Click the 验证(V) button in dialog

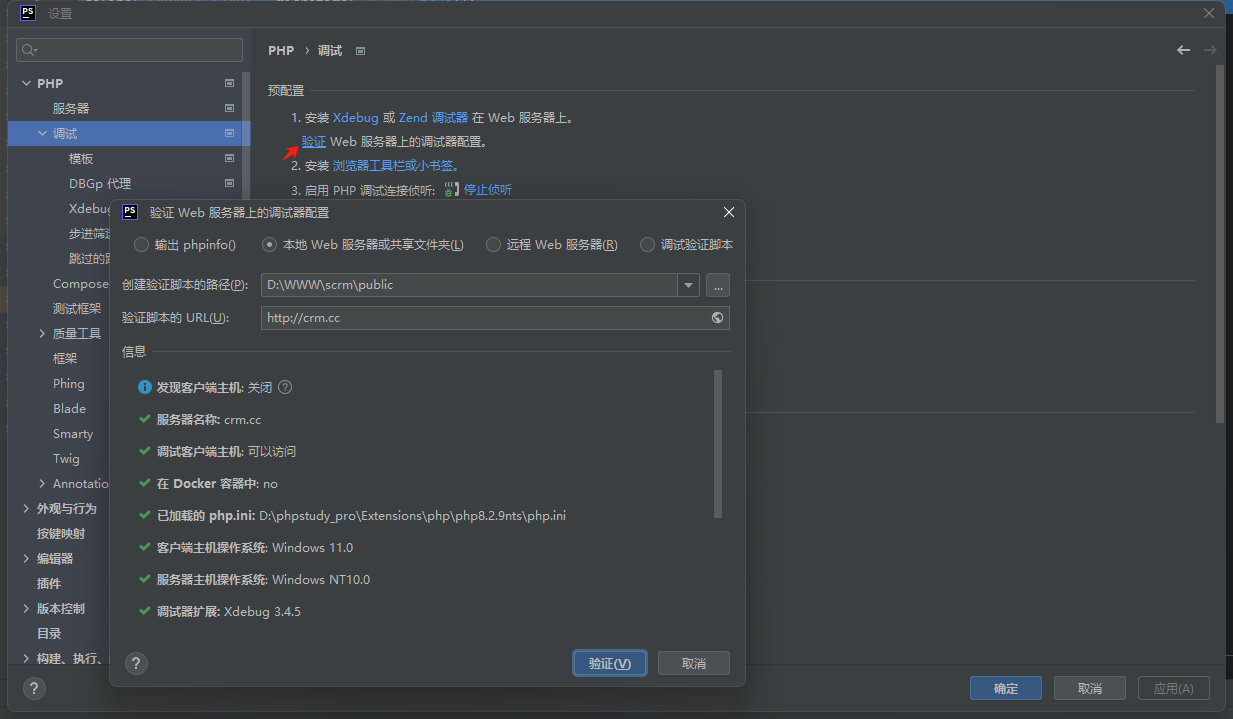[x=609, y=663]
